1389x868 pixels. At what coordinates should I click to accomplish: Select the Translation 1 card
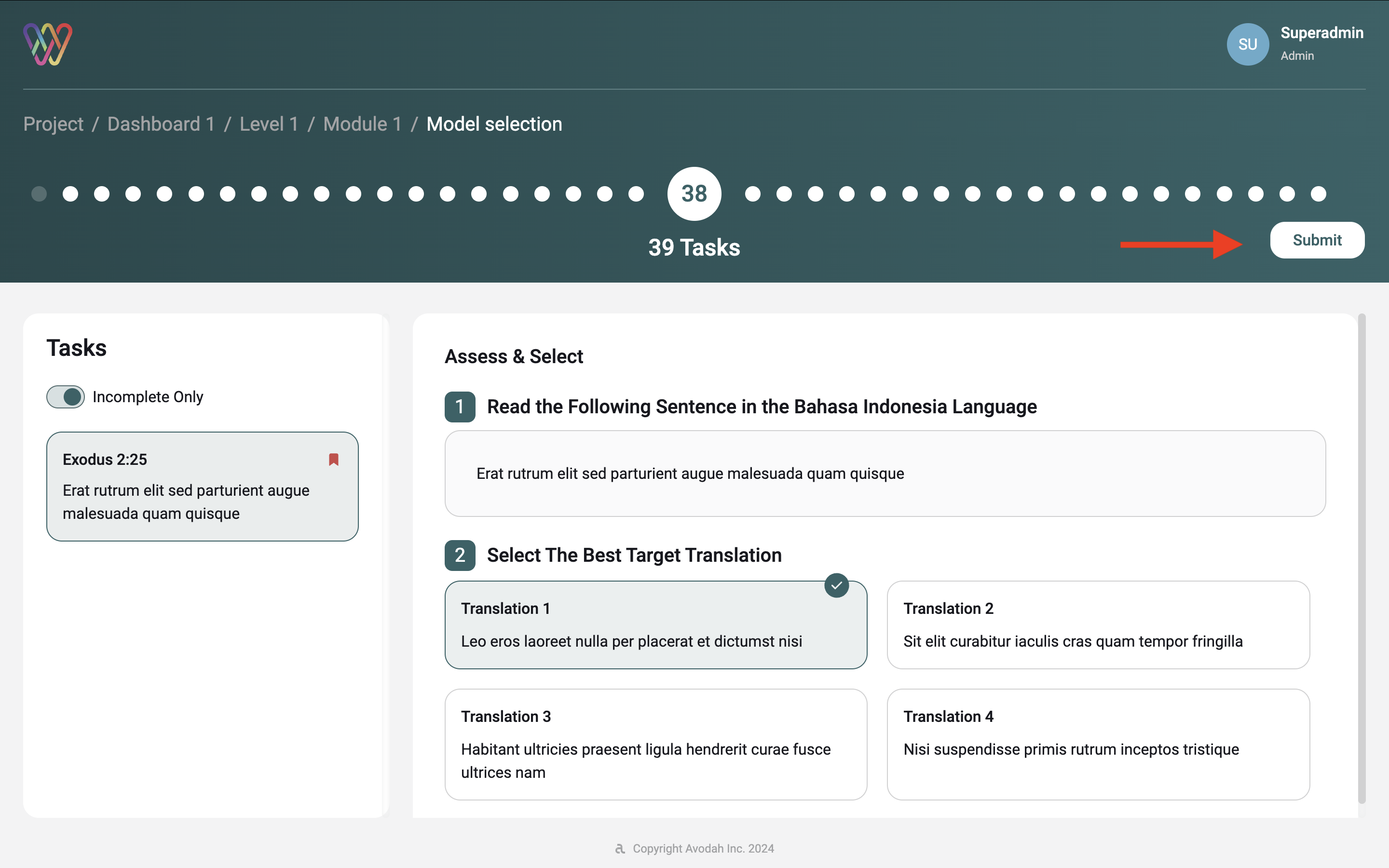tap(655, 624)
